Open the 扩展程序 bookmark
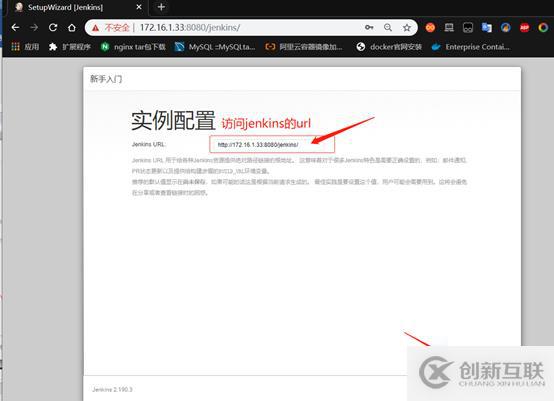554x401 pixels. coord(70,47)
